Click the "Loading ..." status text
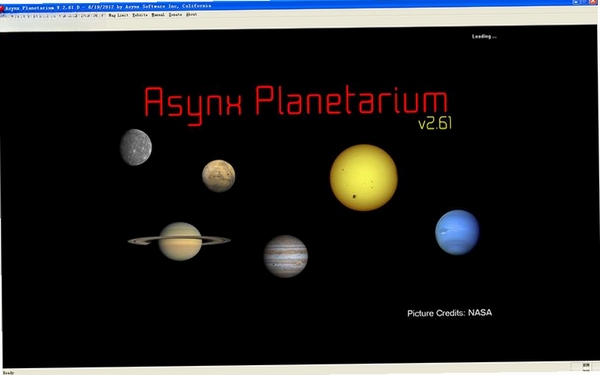Viewport: 600px width, 375px height. pos(484,37)
